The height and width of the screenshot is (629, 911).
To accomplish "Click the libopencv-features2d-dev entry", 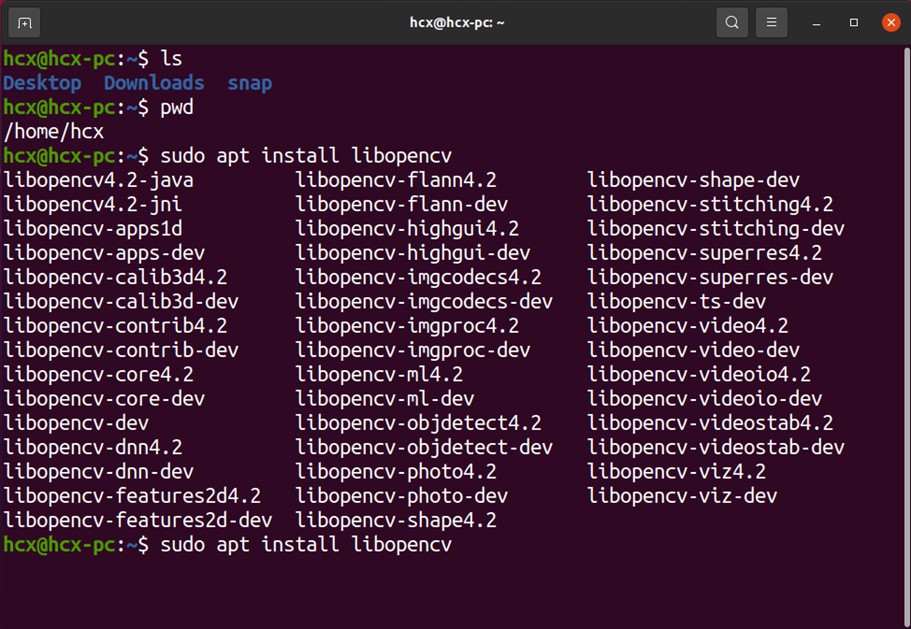I will pos(138,520).
